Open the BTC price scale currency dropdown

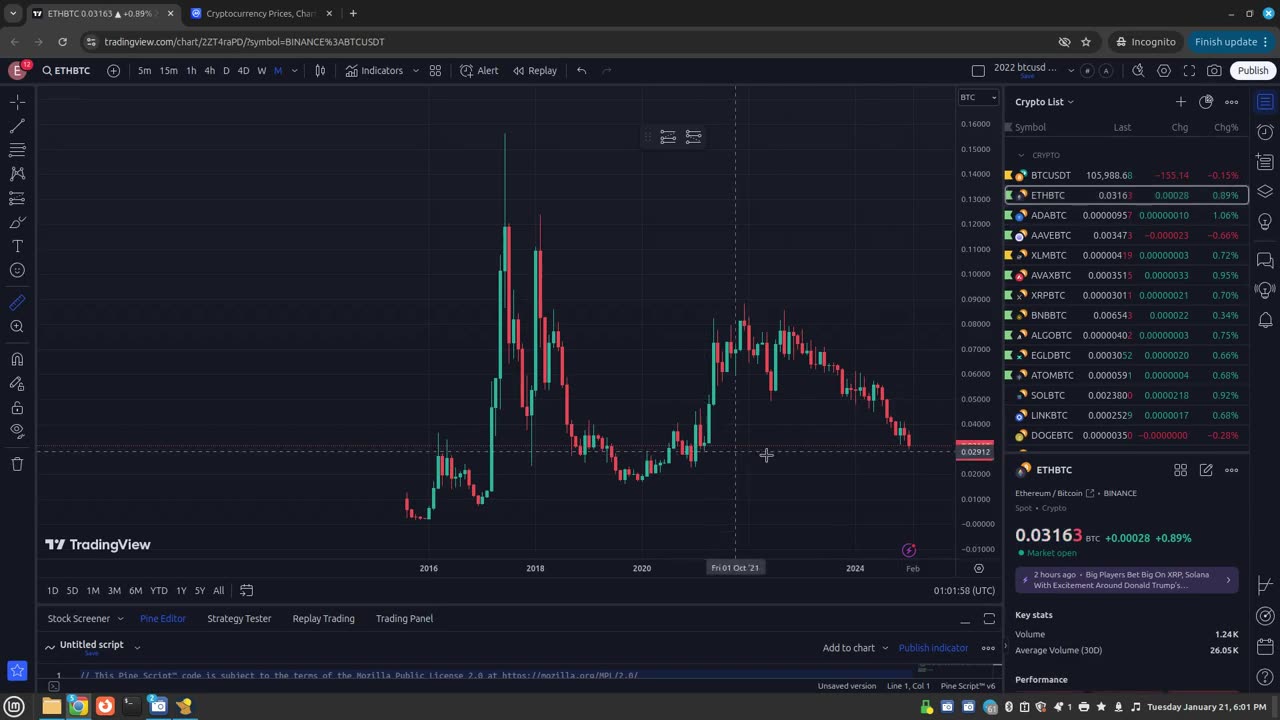[978, 97]
